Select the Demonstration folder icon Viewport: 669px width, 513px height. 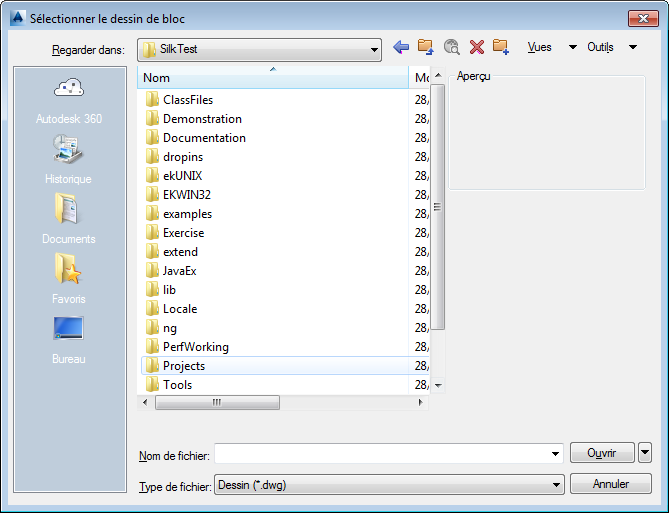152,119
